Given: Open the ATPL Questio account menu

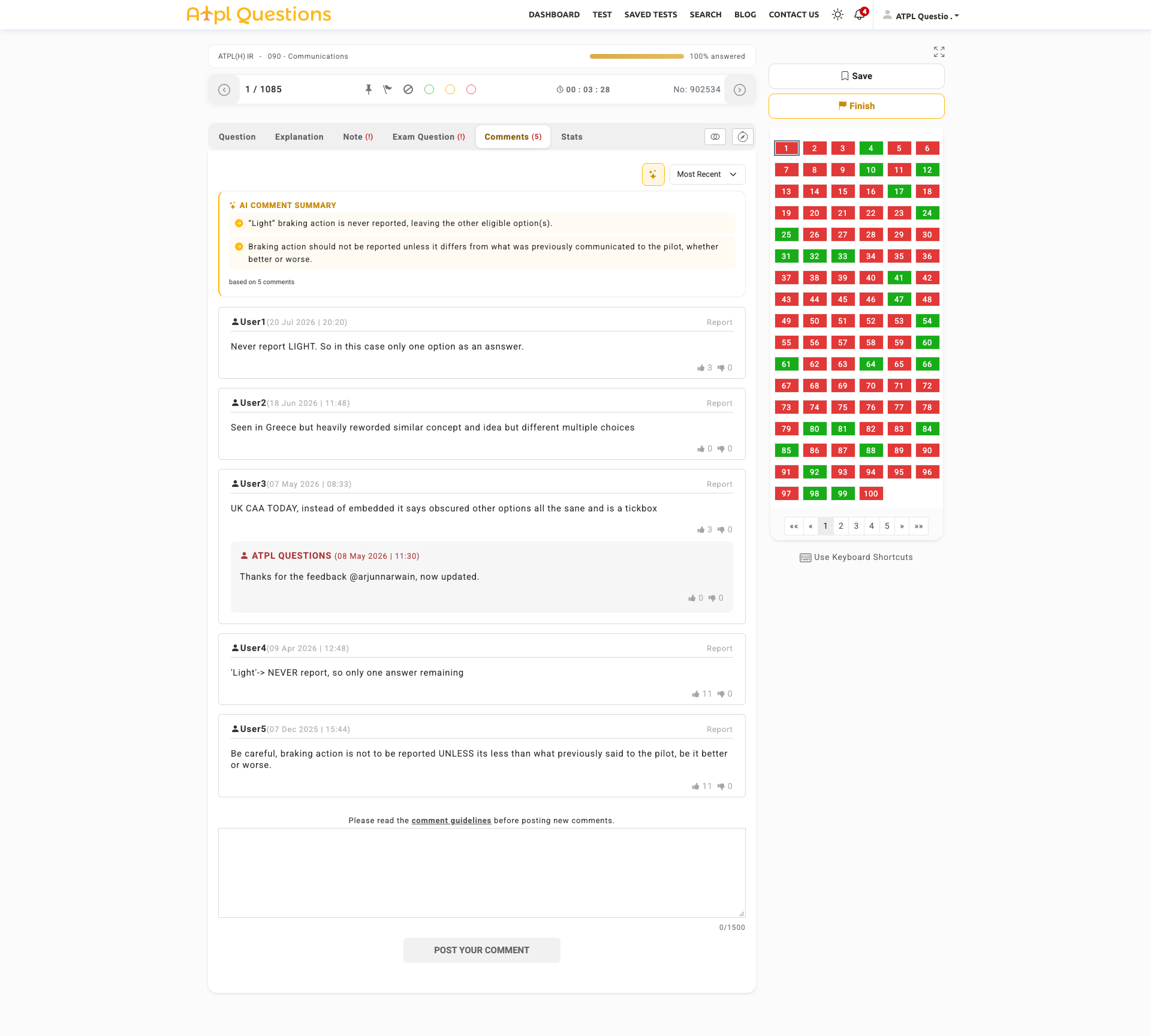Looking at the screenshot, I should click(921, 16).
